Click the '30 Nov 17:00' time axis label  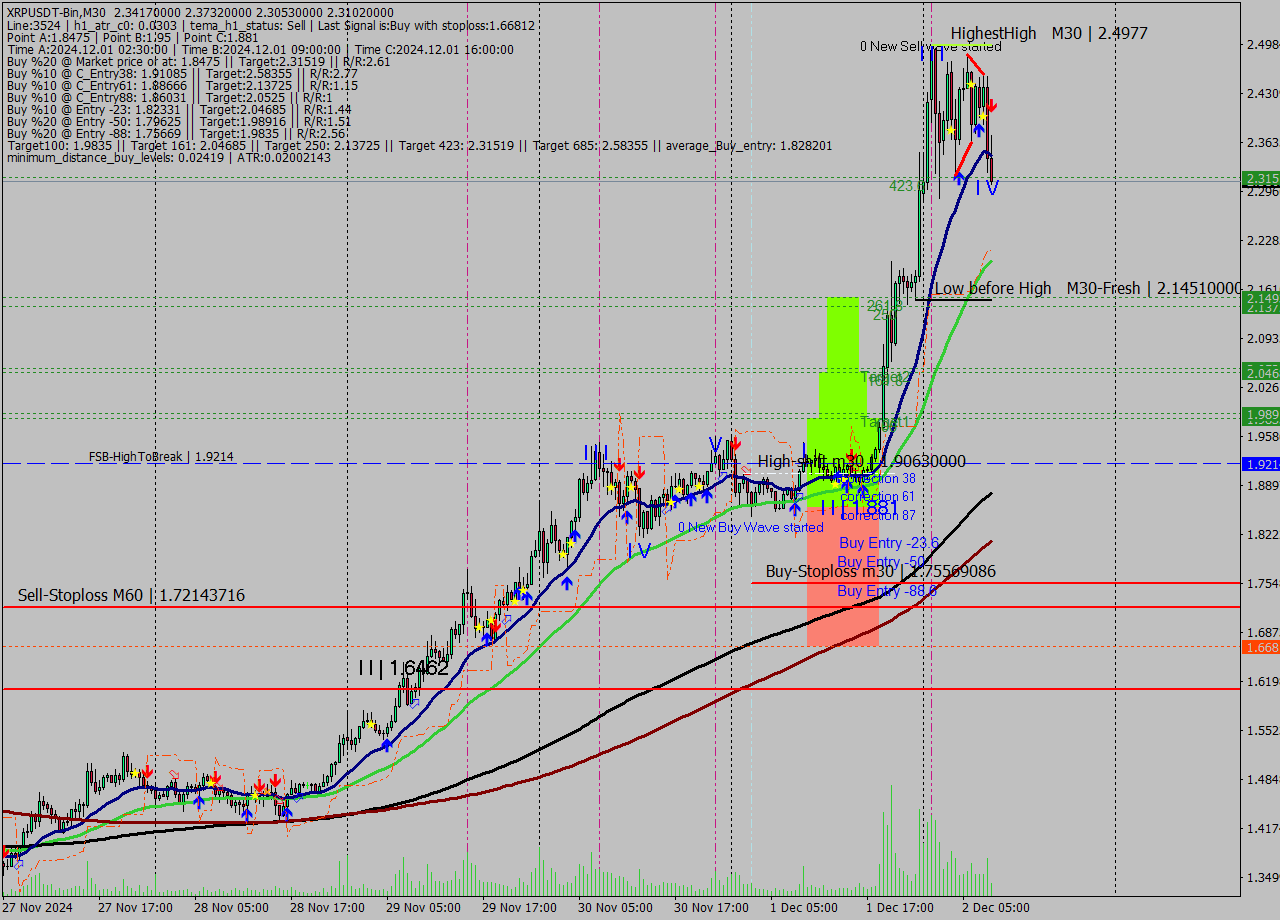click(x=711, y=908)
